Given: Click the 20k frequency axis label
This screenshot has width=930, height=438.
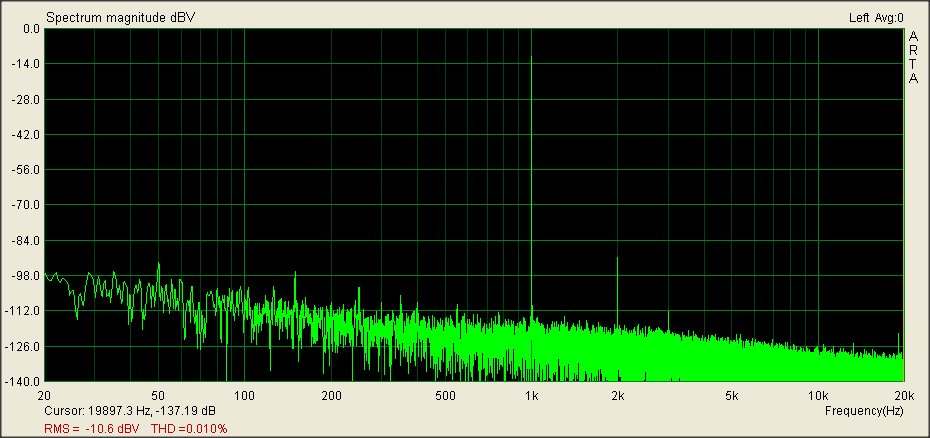Looking at the screenshot, I should [x=904, y=396].
